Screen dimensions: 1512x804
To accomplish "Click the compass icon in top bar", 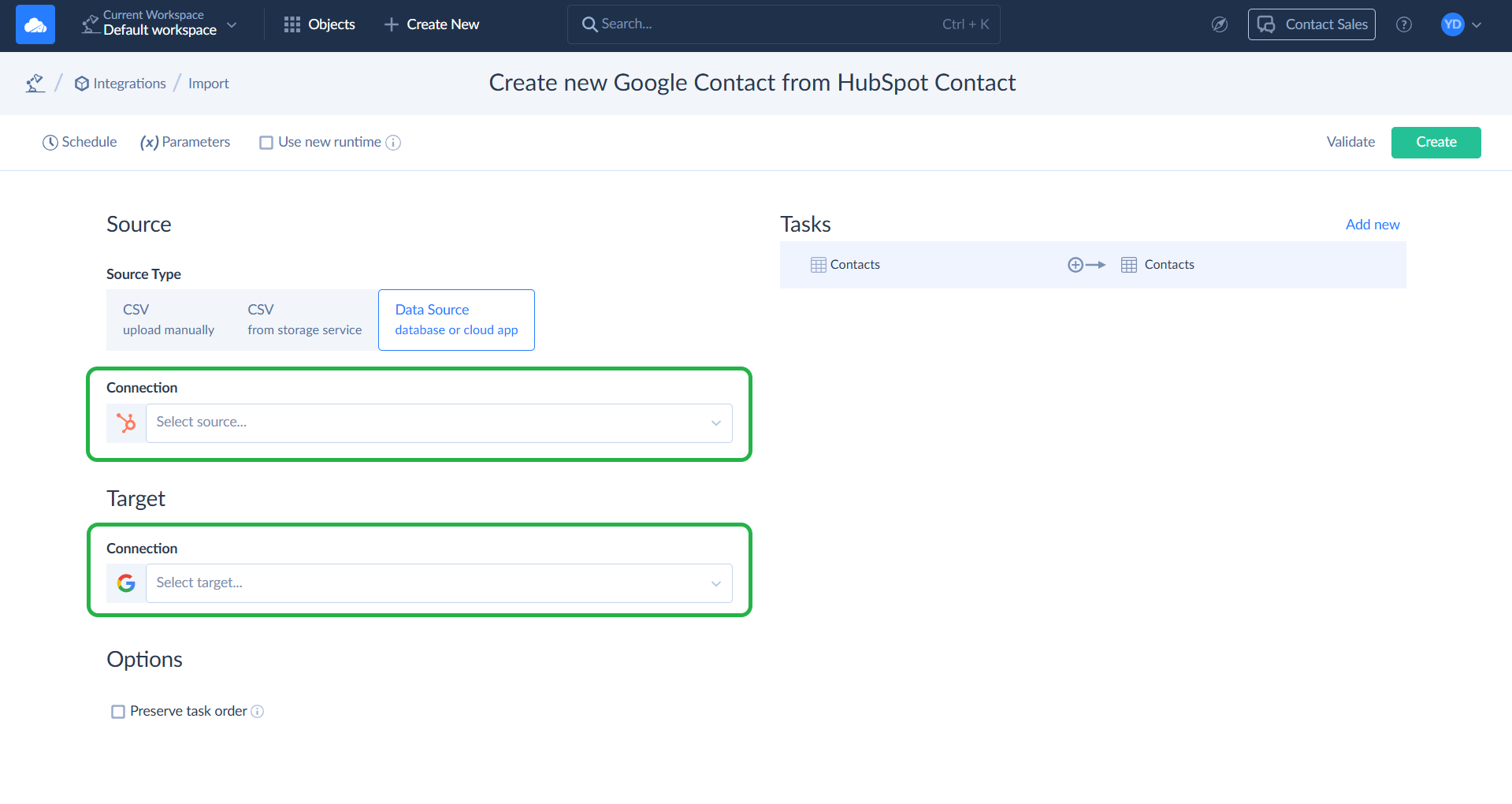I will coord(1219,24).
